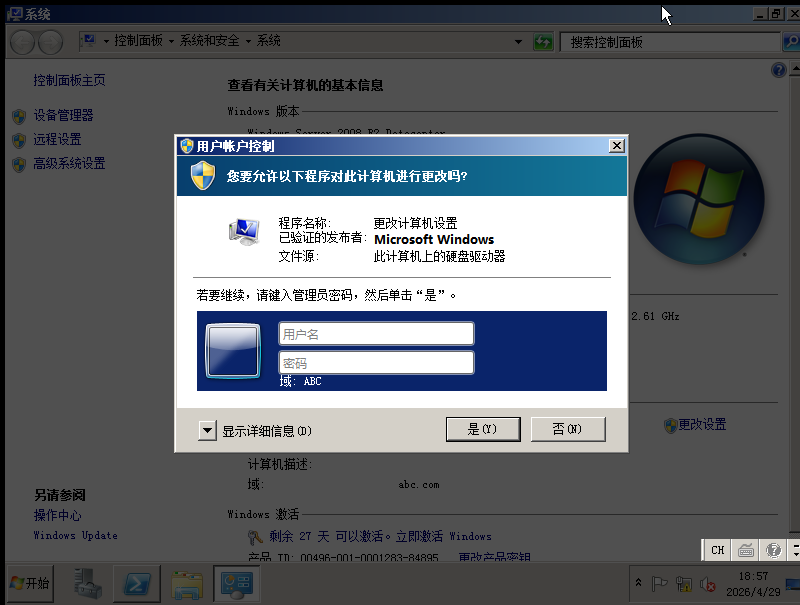Click language bar help icon
This screenshot has width=800, height=605.
(773, 550)
